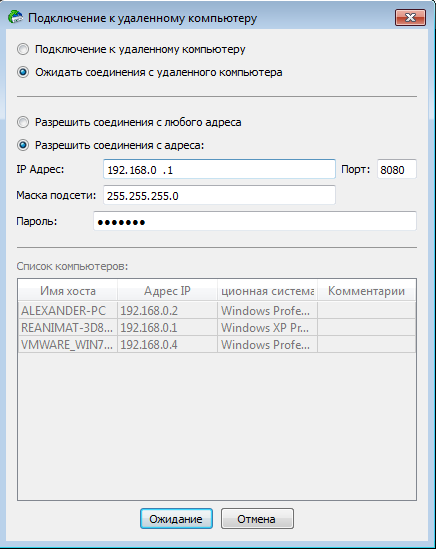Choose 'Разрешить соединения с любого адреса'
This screenshot has height=549, width=437.
click(23, 122)
